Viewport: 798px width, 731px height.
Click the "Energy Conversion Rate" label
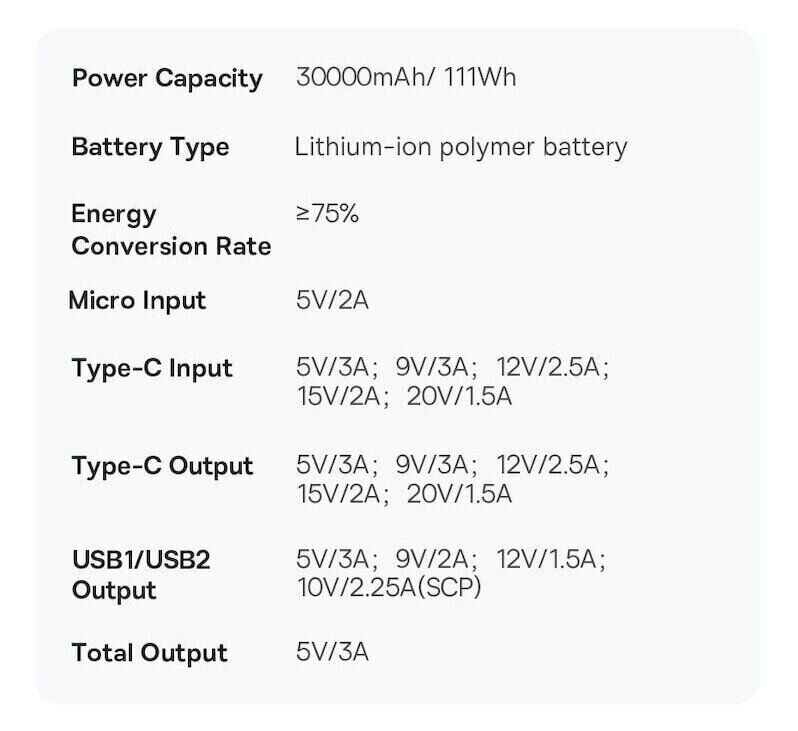coord(171,230)
